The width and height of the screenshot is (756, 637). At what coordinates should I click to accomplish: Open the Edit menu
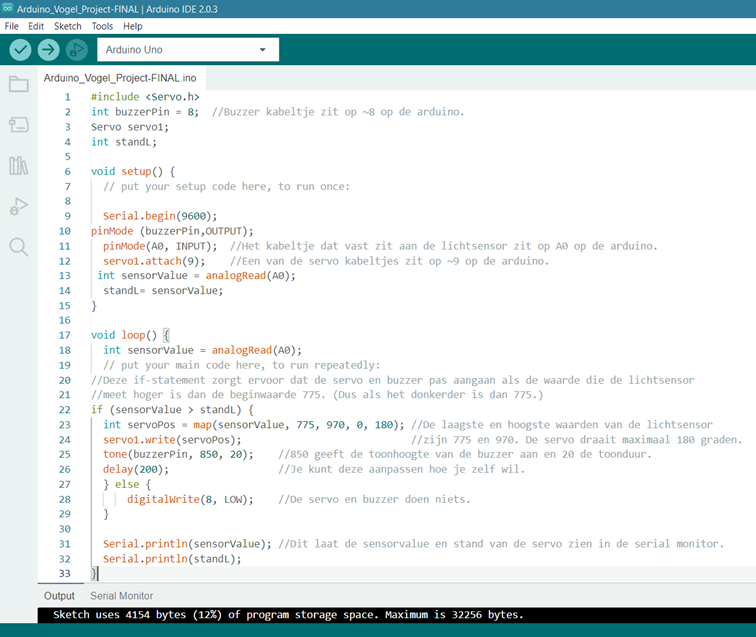pos(36,26)
